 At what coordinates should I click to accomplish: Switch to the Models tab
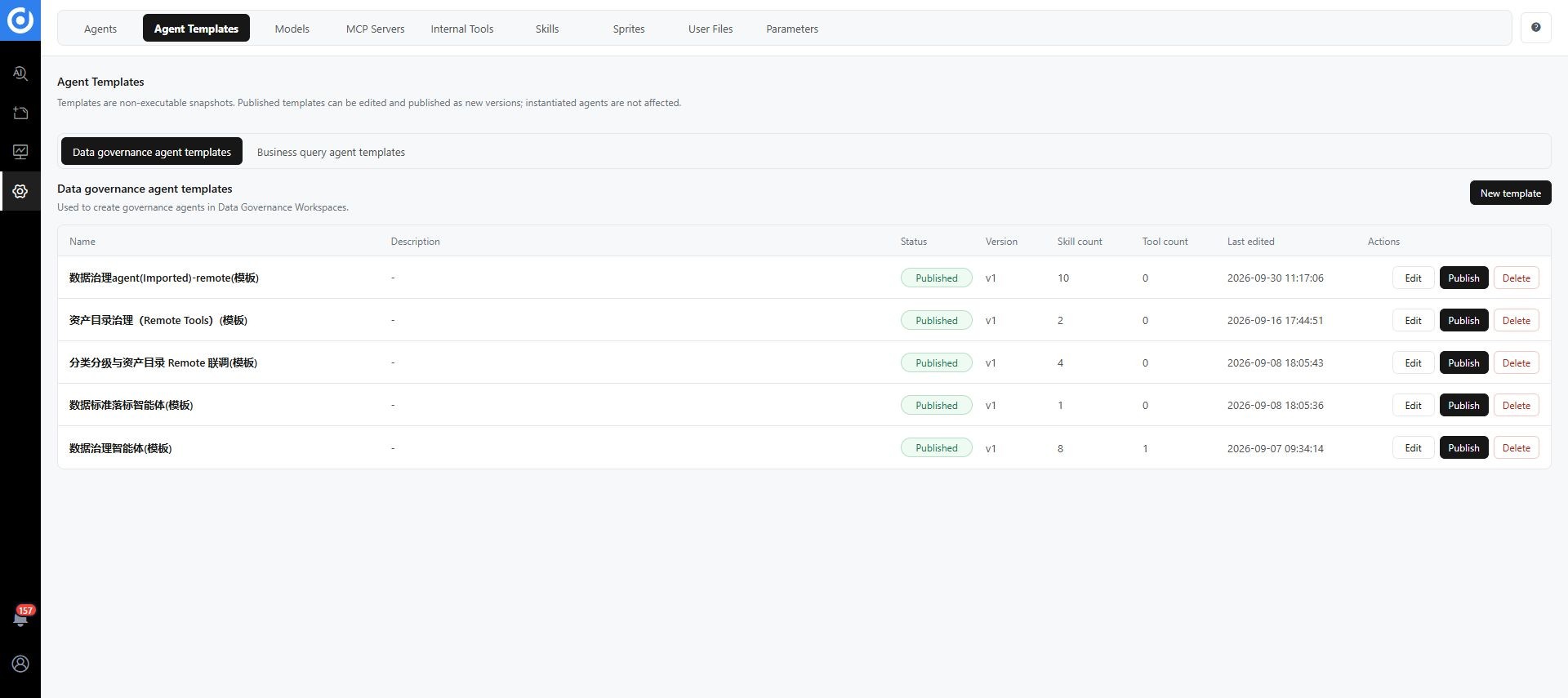[292, 29]
